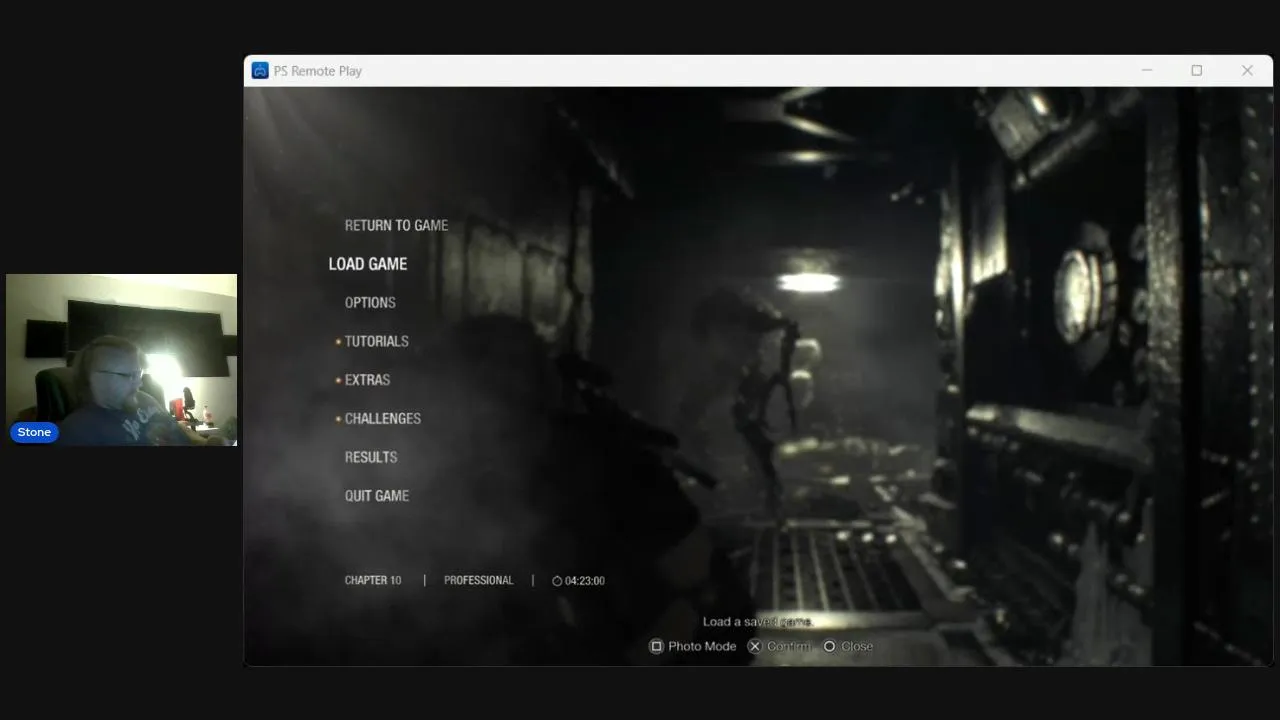View RESULTS from the pause menu
Screen dimensions: 1280x720
tap(371, 457)
